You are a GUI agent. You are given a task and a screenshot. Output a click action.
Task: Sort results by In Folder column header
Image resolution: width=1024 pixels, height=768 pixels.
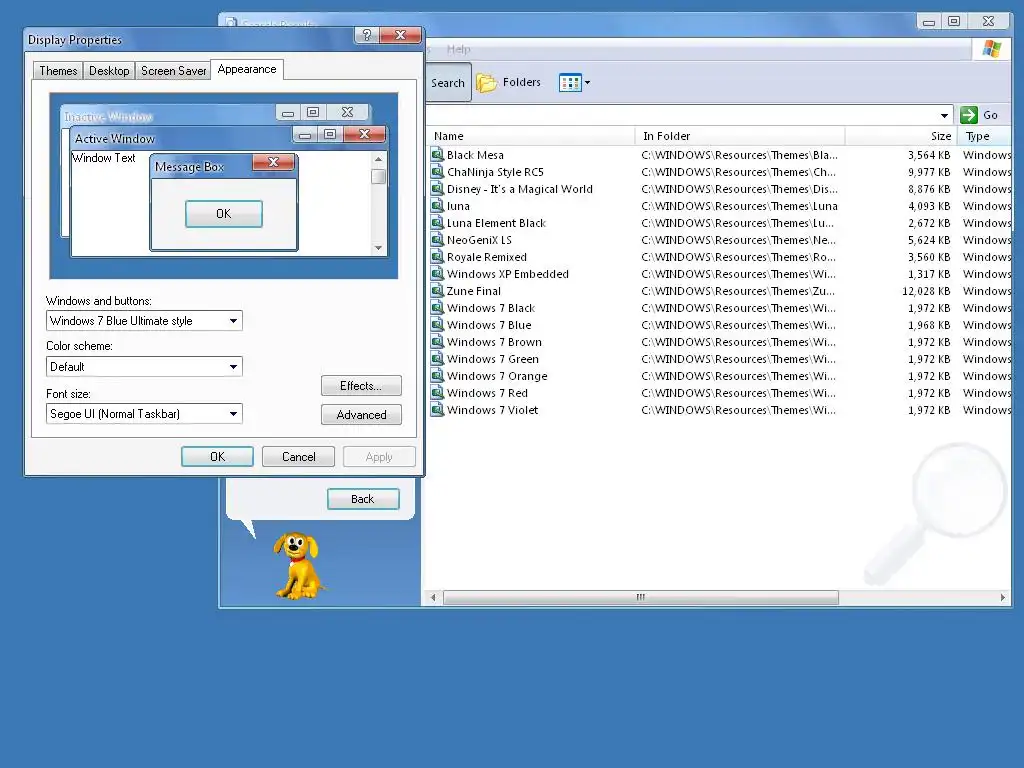[740, 136]
